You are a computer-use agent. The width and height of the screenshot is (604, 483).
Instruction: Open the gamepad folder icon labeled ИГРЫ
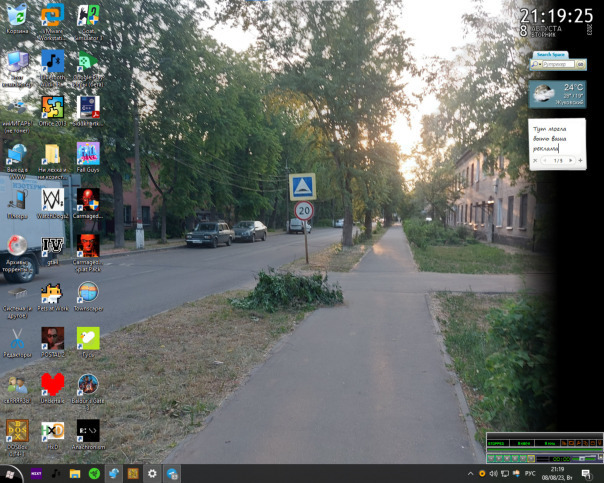click(17, 114)
